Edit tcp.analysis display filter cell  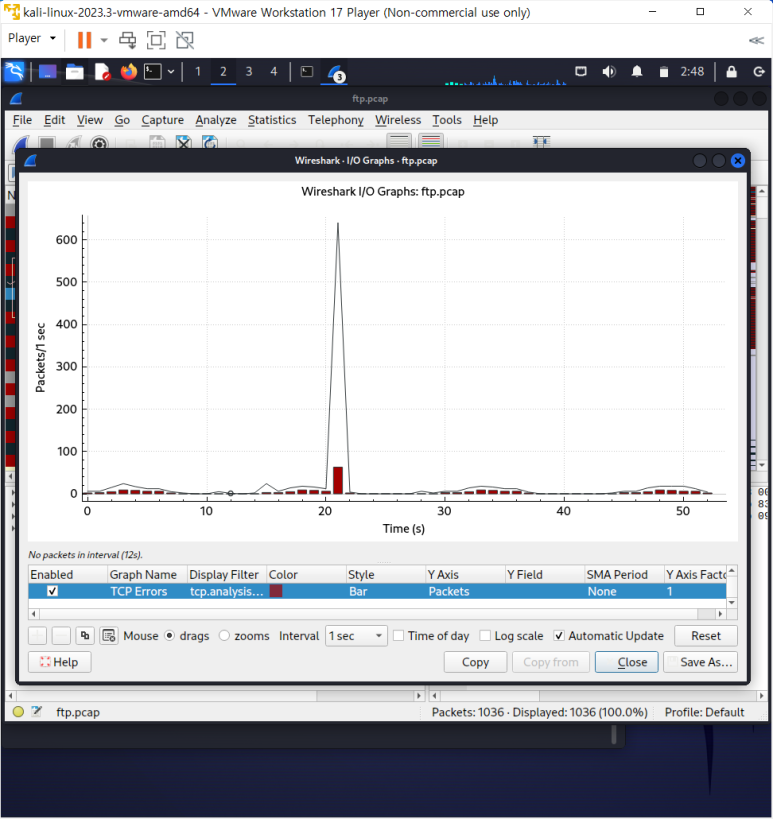(x=227, y=591)
